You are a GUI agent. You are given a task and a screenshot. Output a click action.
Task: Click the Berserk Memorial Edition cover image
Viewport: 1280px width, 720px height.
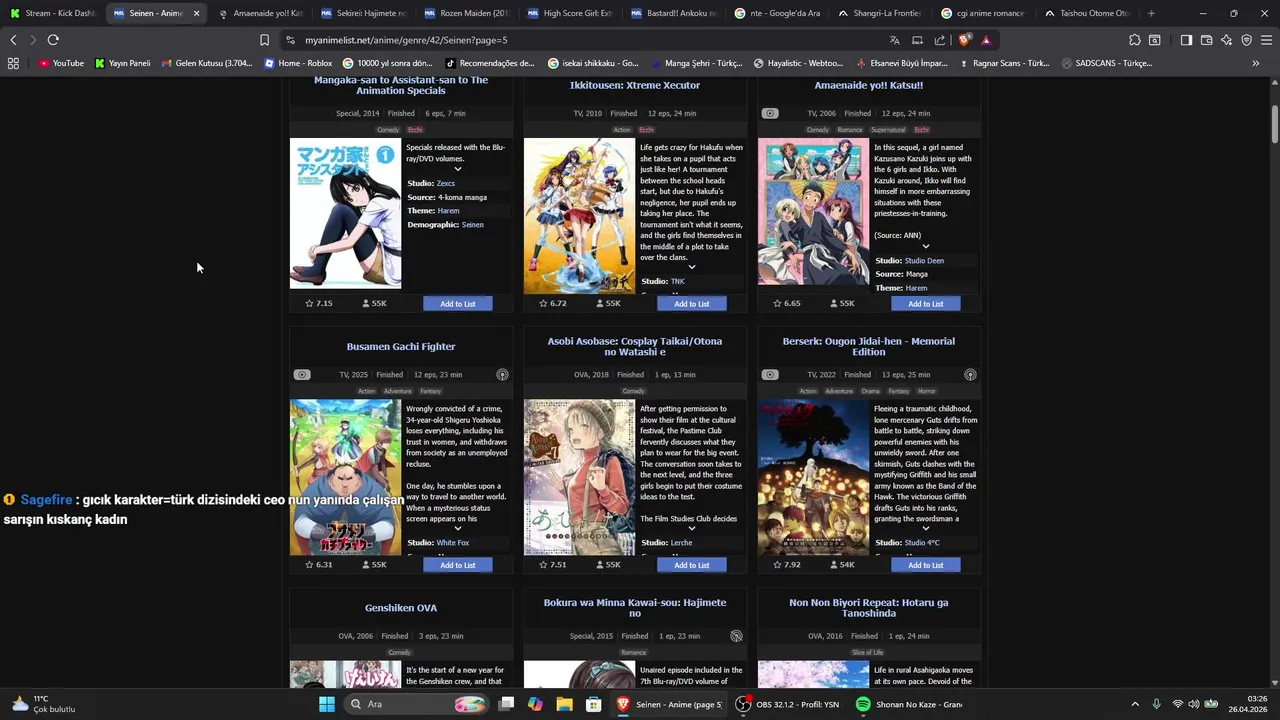[813, 477]
